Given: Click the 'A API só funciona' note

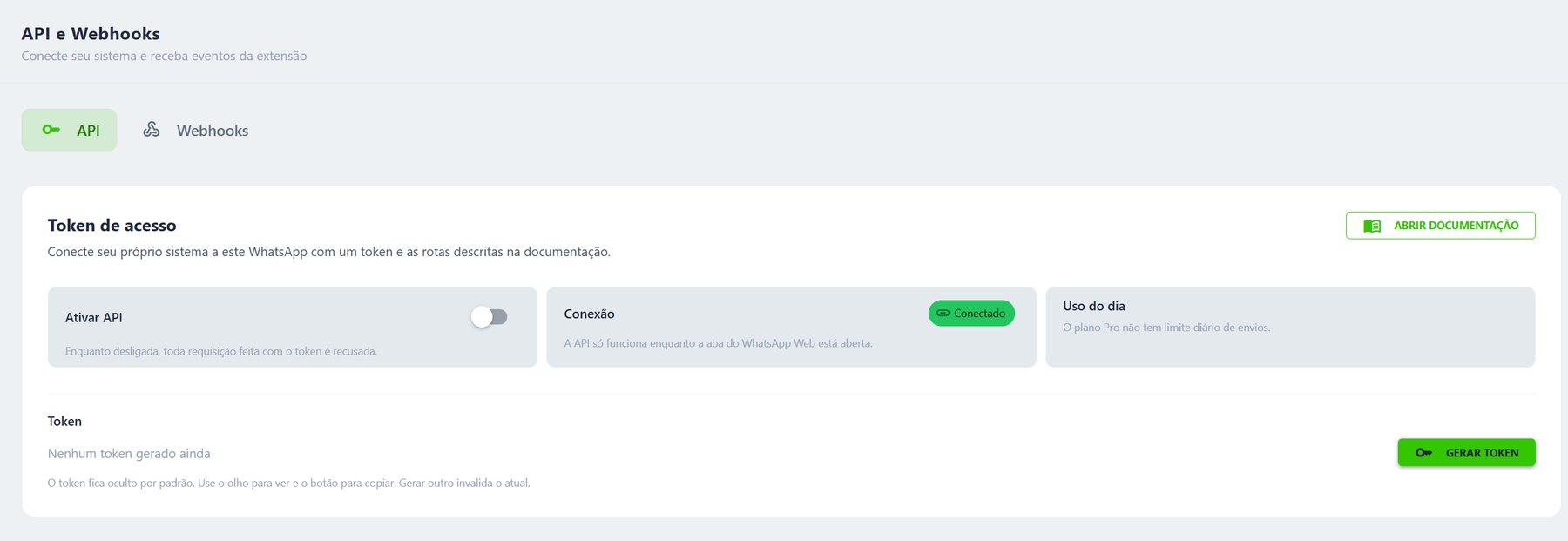Looking at the screenshot, I should click(718, 343).
